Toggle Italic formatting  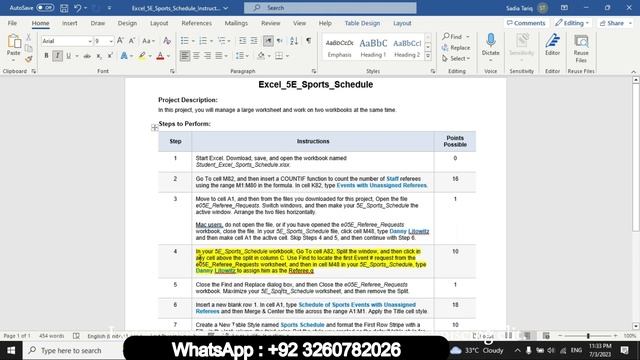click(57, 56)
